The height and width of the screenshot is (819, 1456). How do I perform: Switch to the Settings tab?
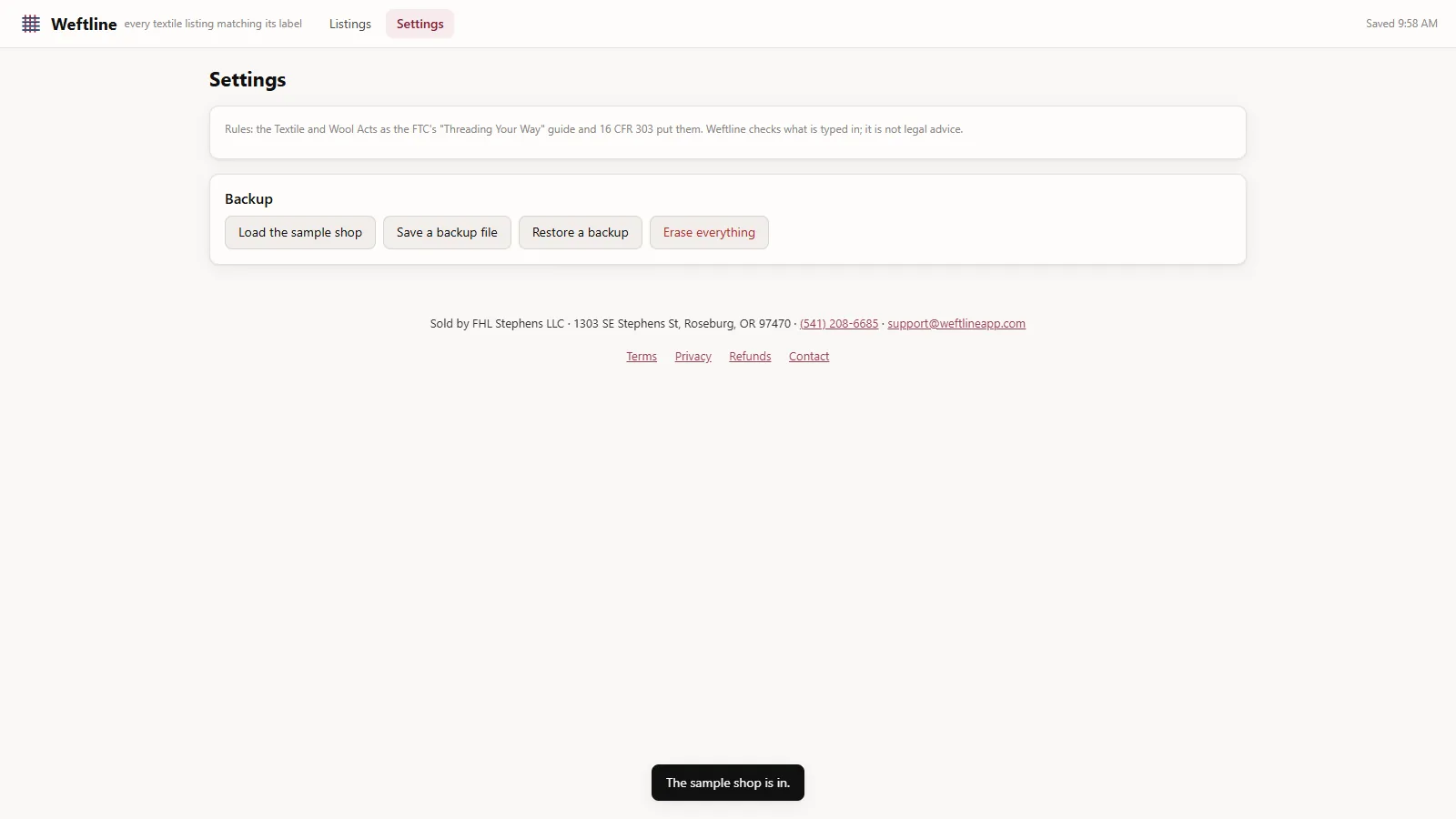pyautogui.click(x=420, y=24)
